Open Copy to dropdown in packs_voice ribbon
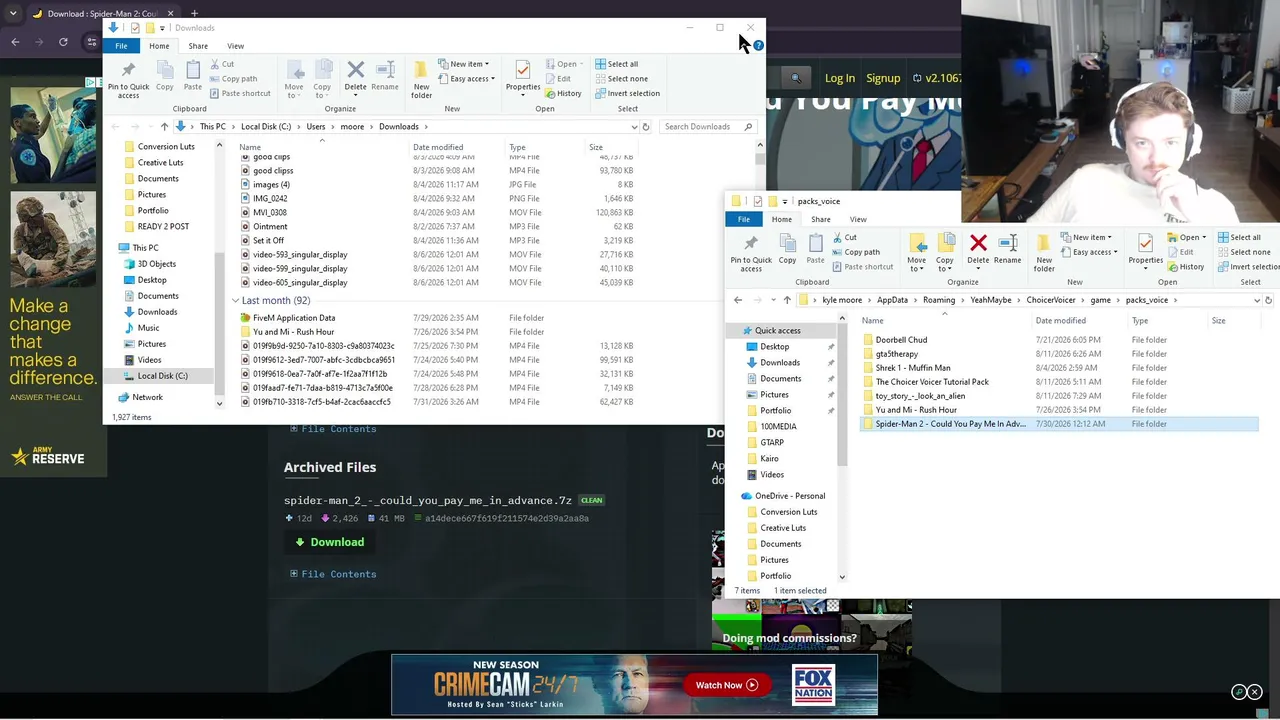The height and width of the screenshot is (720, 1280). click(x=945, y=252)
